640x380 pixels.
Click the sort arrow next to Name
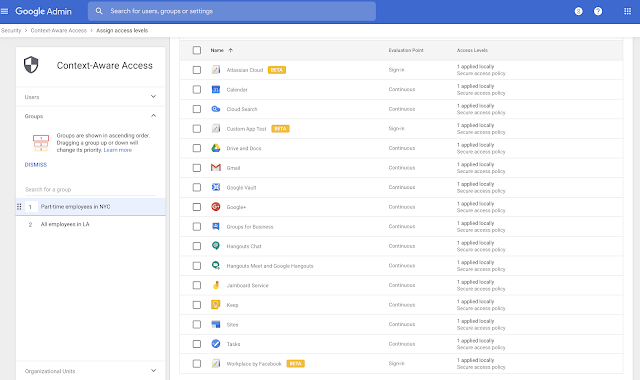pyautogui.click(x=231, y=50)
